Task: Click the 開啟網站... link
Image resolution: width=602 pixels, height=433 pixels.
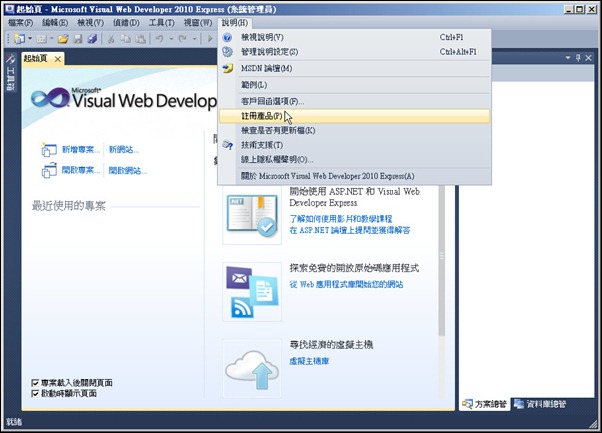Action: click(x=127, y=170)
